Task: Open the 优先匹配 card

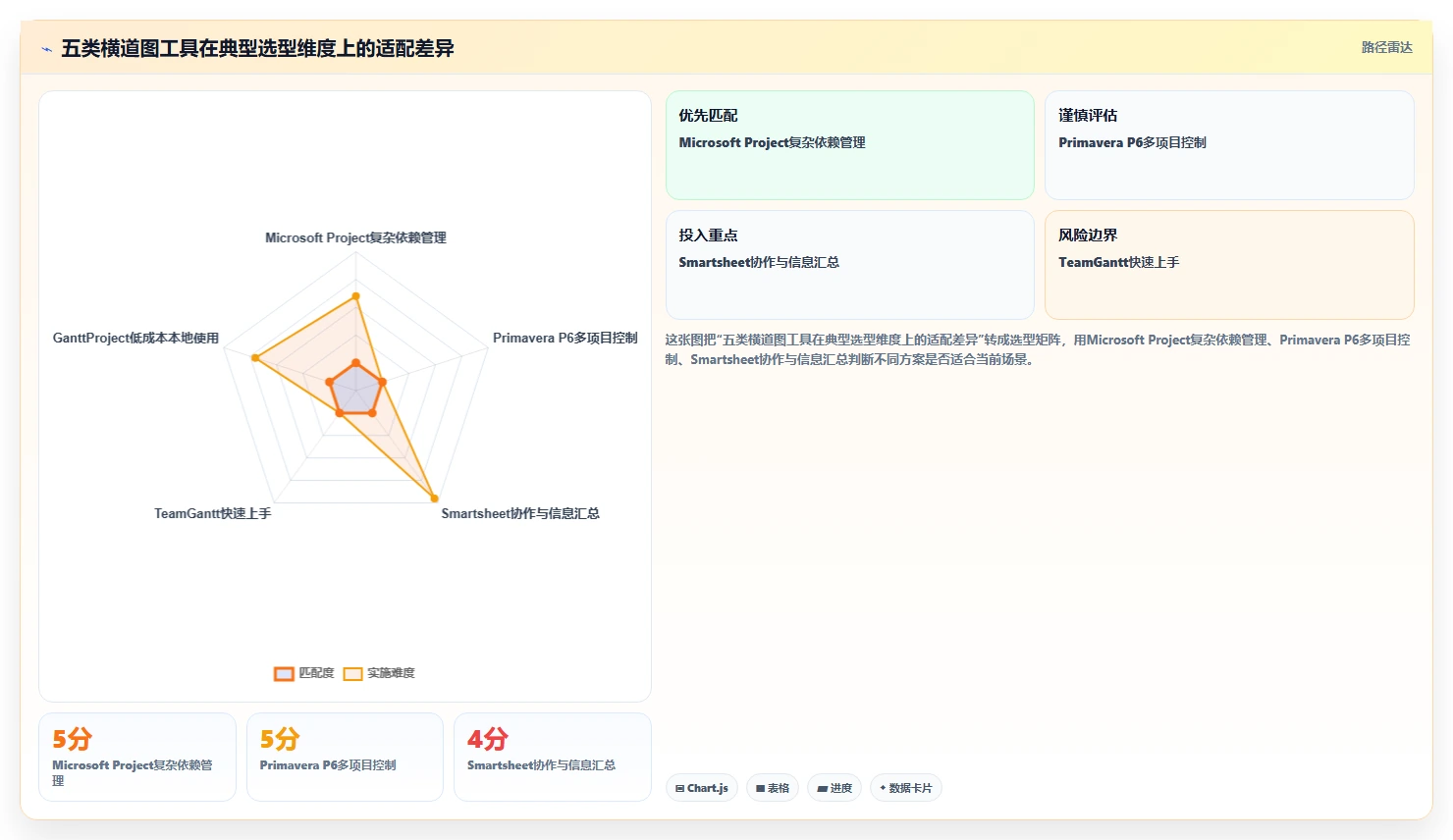Action: pos(850,145)
